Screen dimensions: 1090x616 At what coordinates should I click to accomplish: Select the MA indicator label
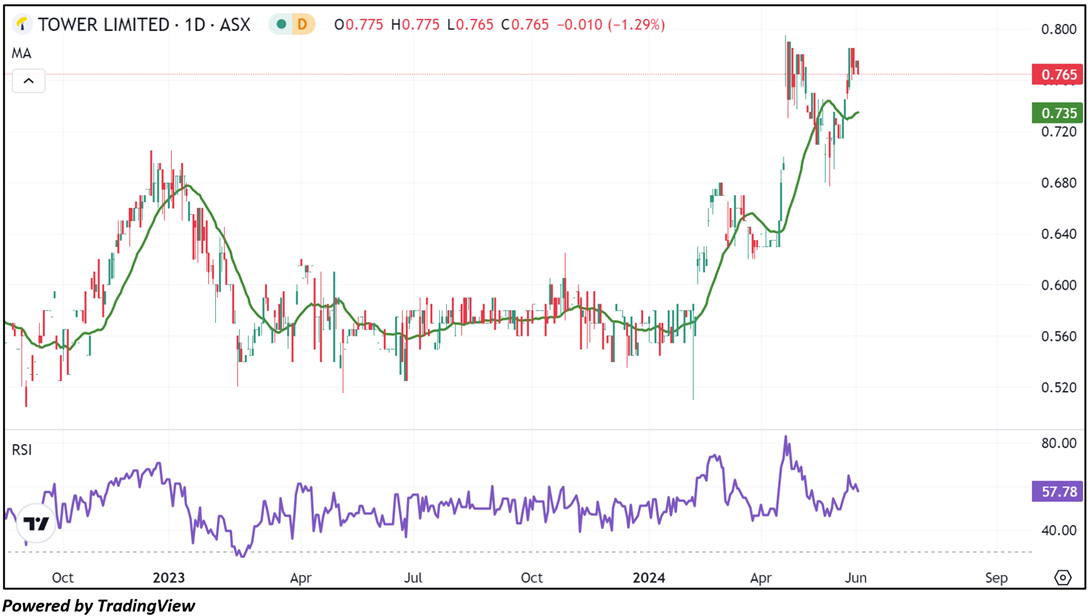[22, 54]
